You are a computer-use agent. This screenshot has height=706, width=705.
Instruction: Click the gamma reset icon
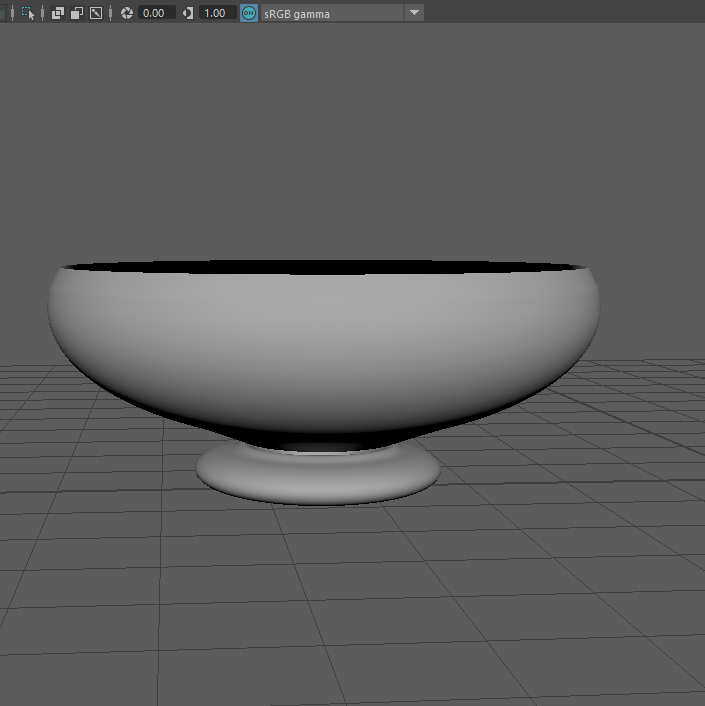[188, 13]
